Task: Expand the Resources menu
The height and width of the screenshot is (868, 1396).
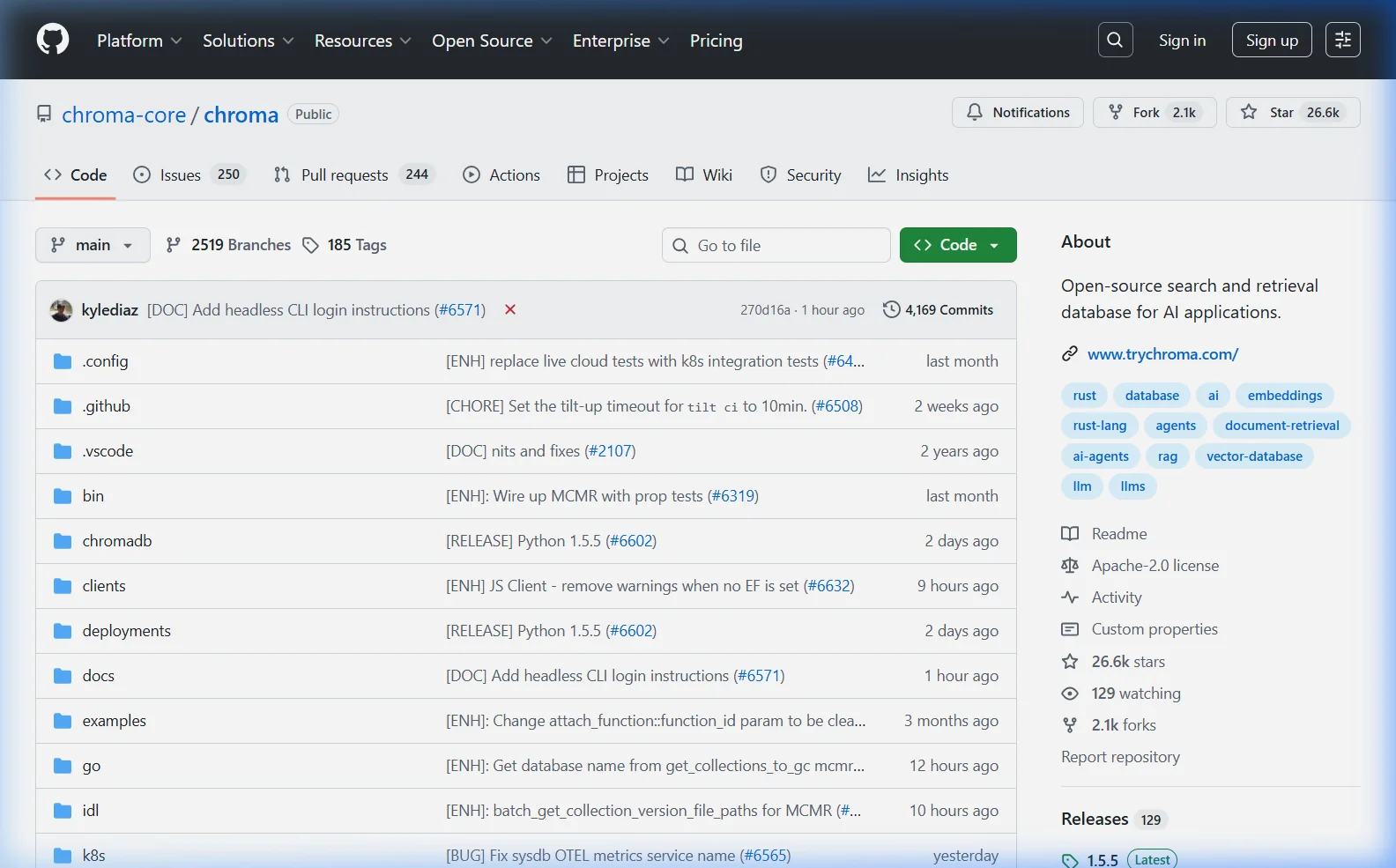Action: click(x=362, y=41)
